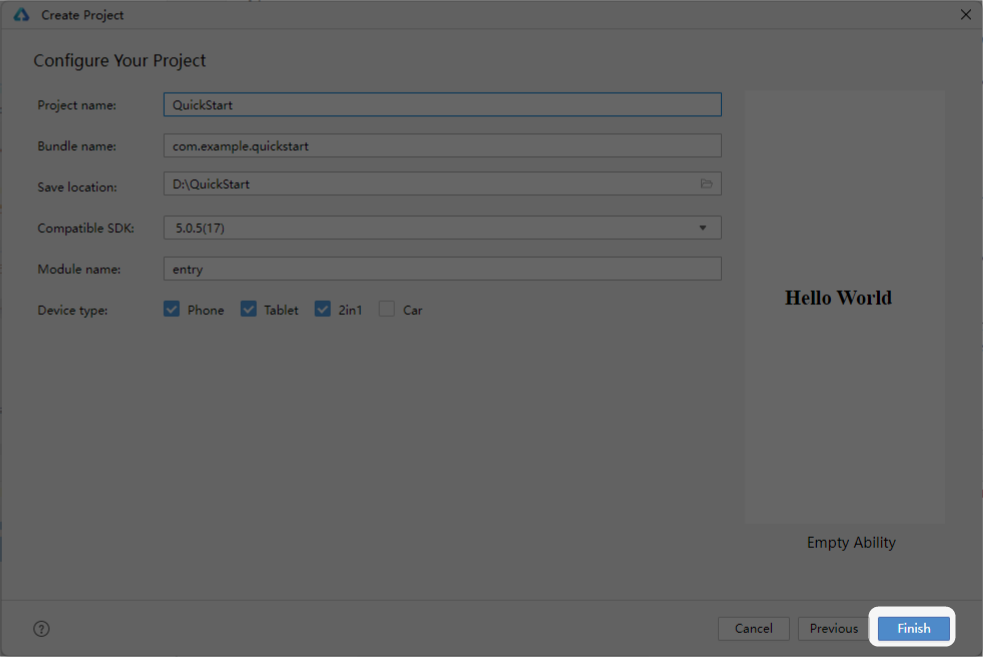Click the Device type label

[x=73, y=310]
